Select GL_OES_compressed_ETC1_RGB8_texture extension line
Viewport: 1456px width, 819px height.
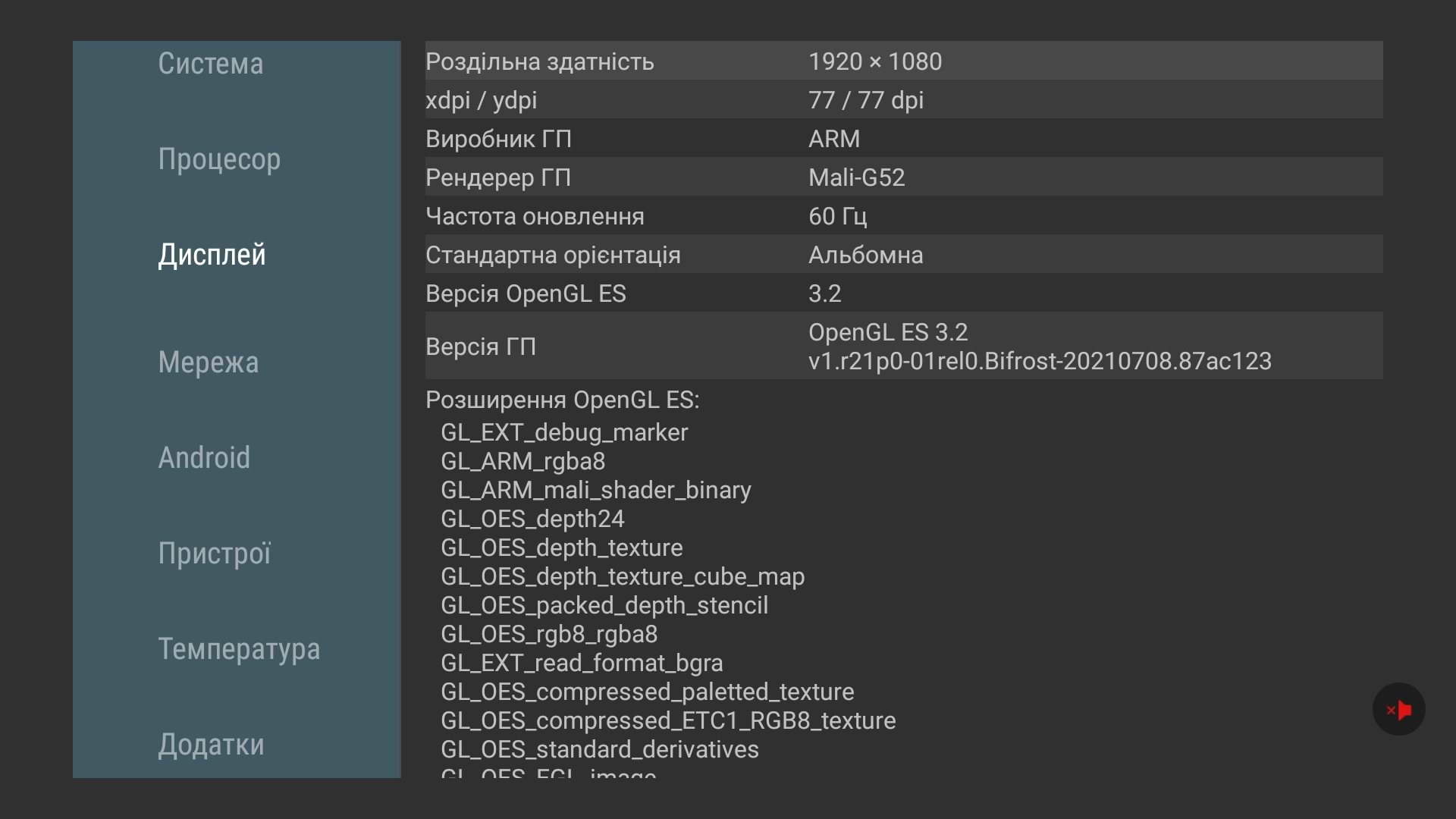click(668, 720)
